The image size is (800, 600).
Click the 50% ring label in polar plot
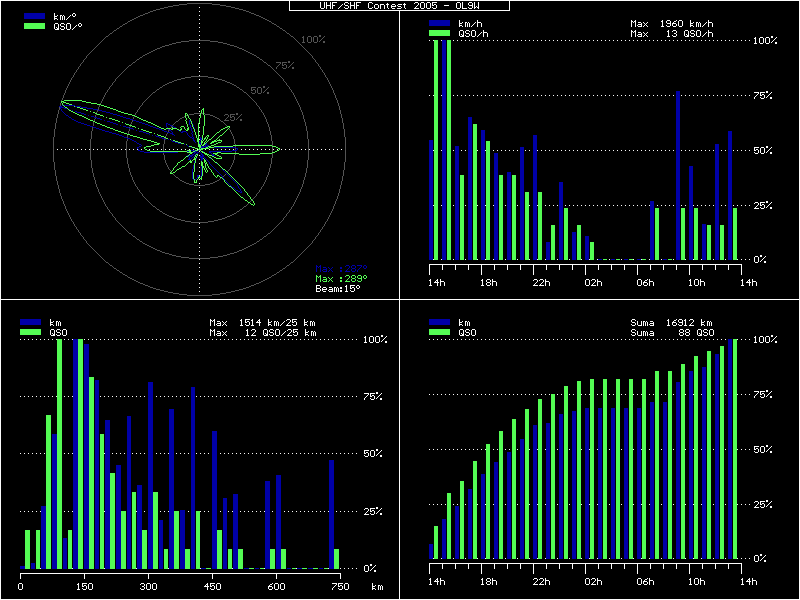(x=260, y=91)
